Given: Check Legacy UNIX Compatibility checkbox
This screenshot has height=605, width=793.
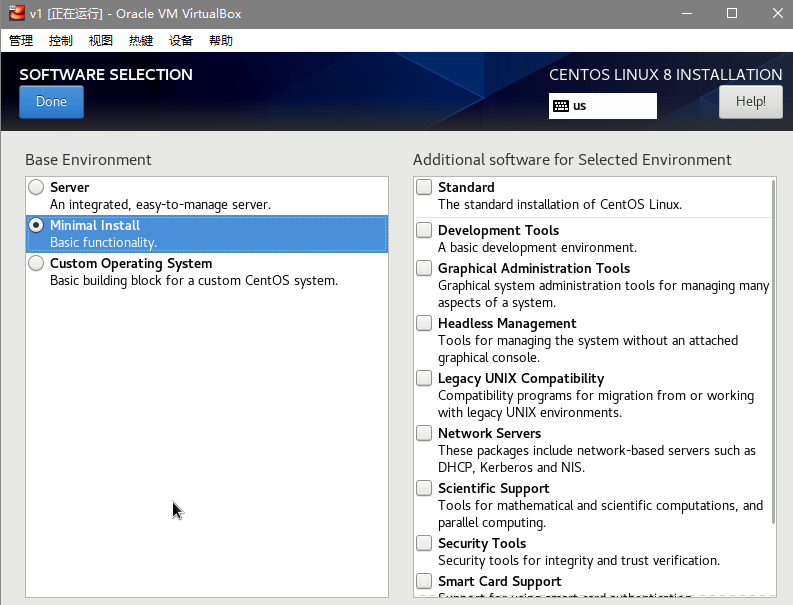Looking at the screenshot, I should (424, 378).
